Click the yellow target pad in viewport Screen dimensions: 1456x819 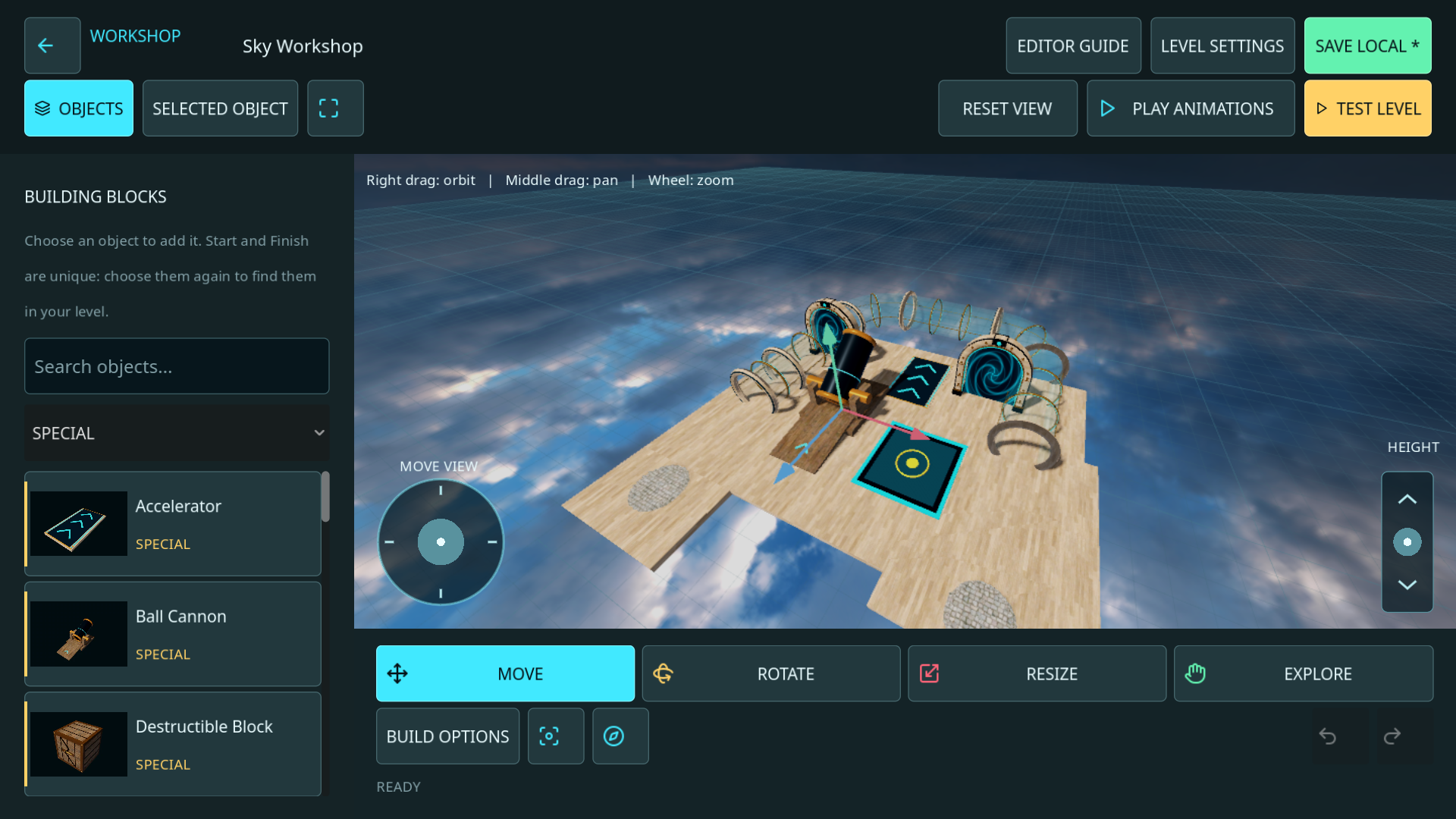[x=912, y=463]
